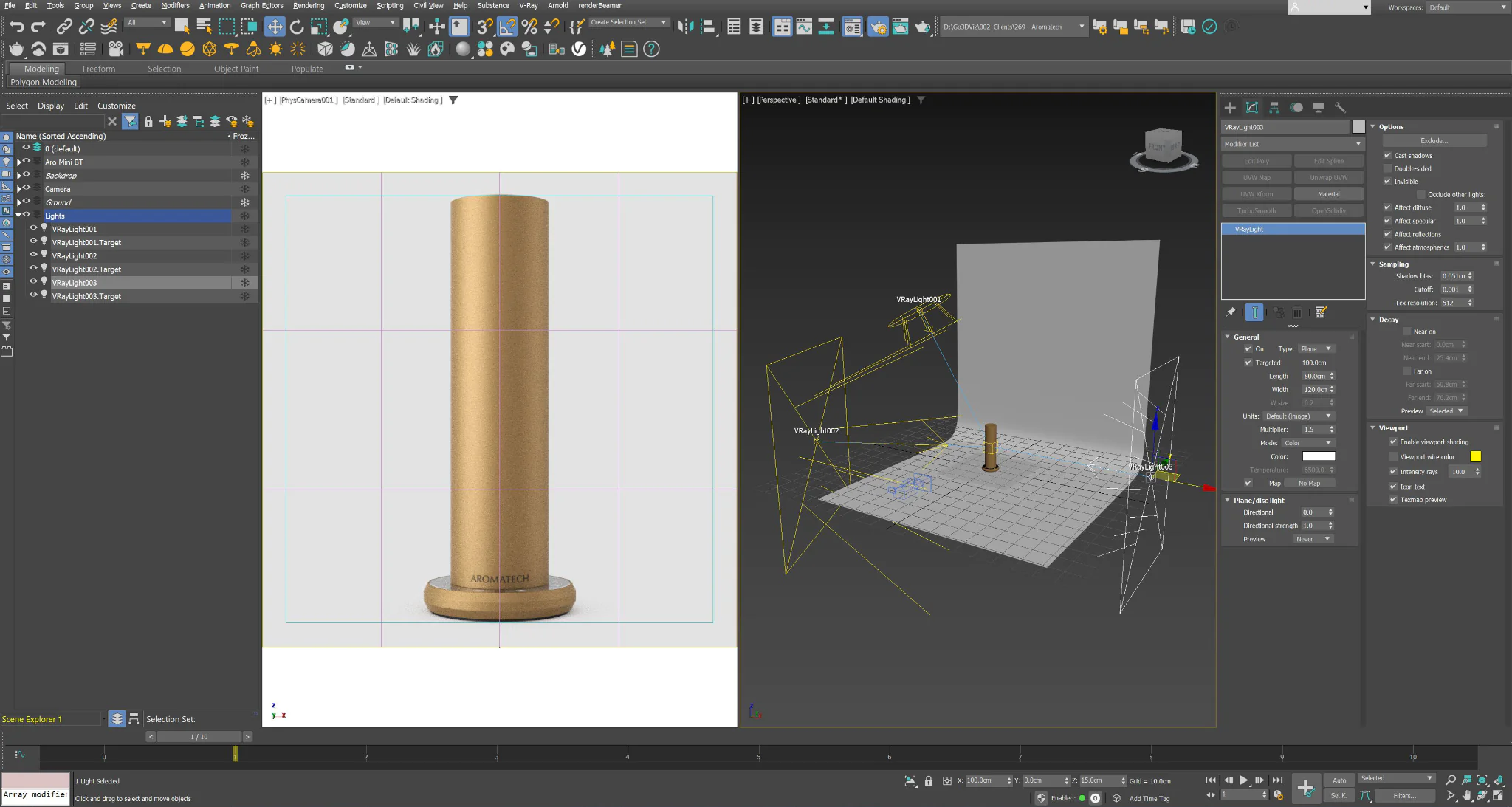
Task: Click the camera creation icon
Action: (116, 49)
